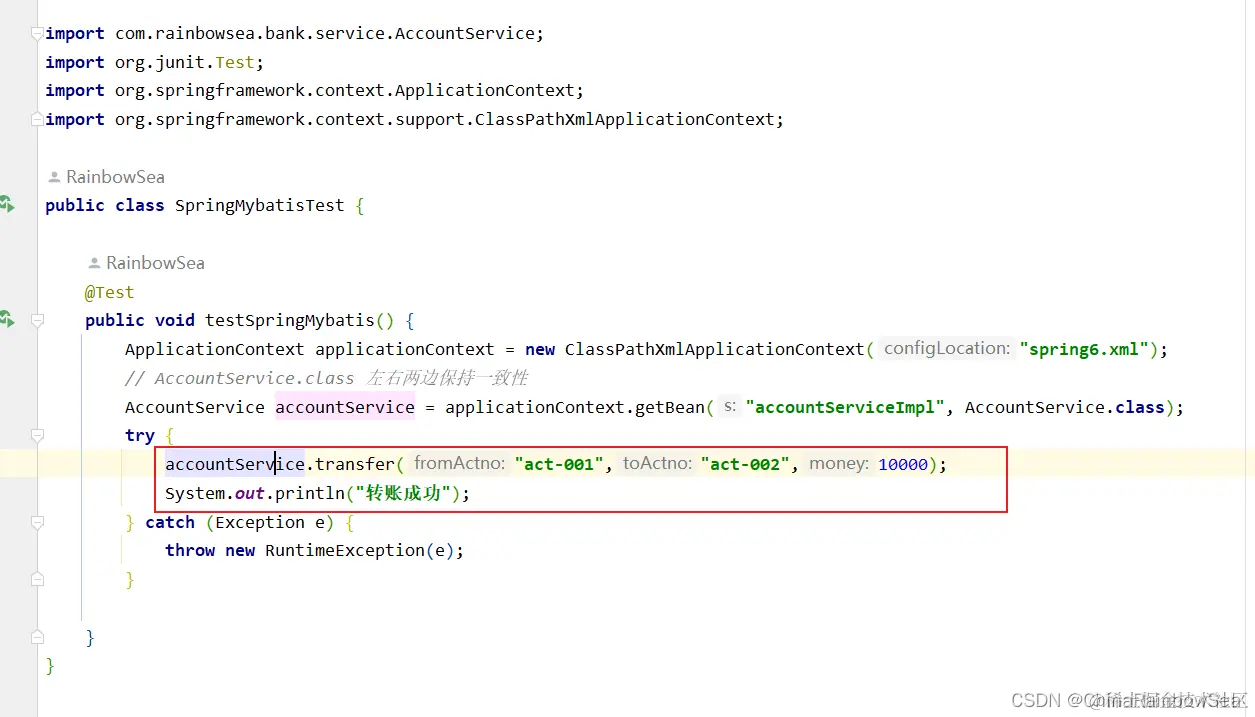Click the fold end marker at the last import line

(x=37, y=119)
